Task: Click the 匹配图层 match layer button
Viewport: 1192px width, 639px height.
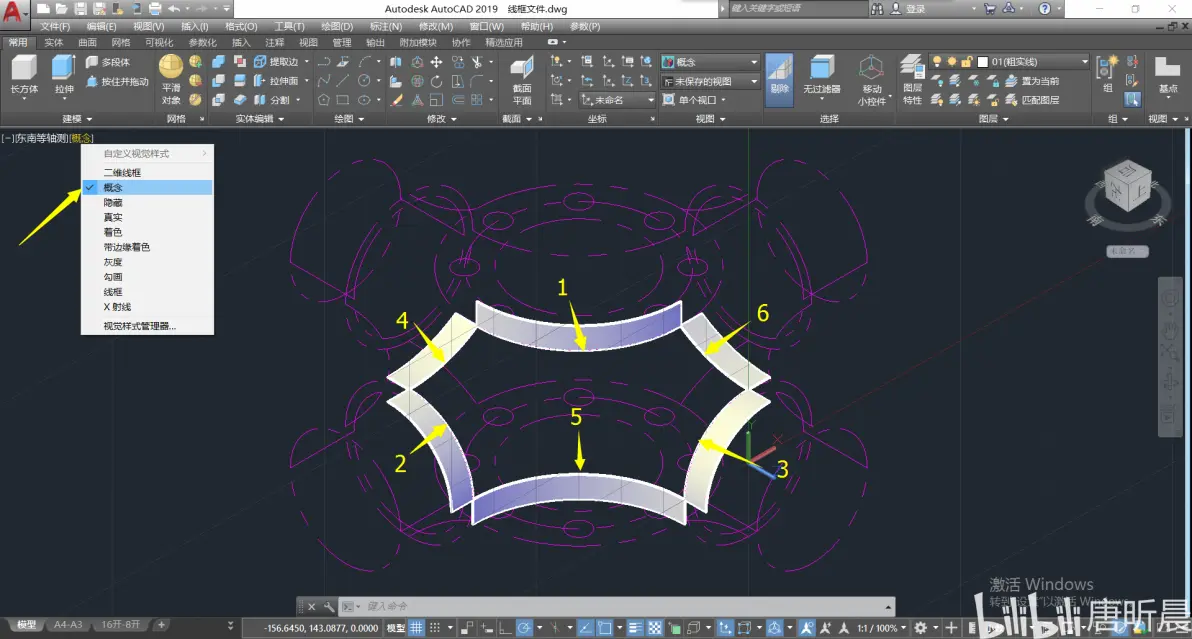Action: point(1032,100)
